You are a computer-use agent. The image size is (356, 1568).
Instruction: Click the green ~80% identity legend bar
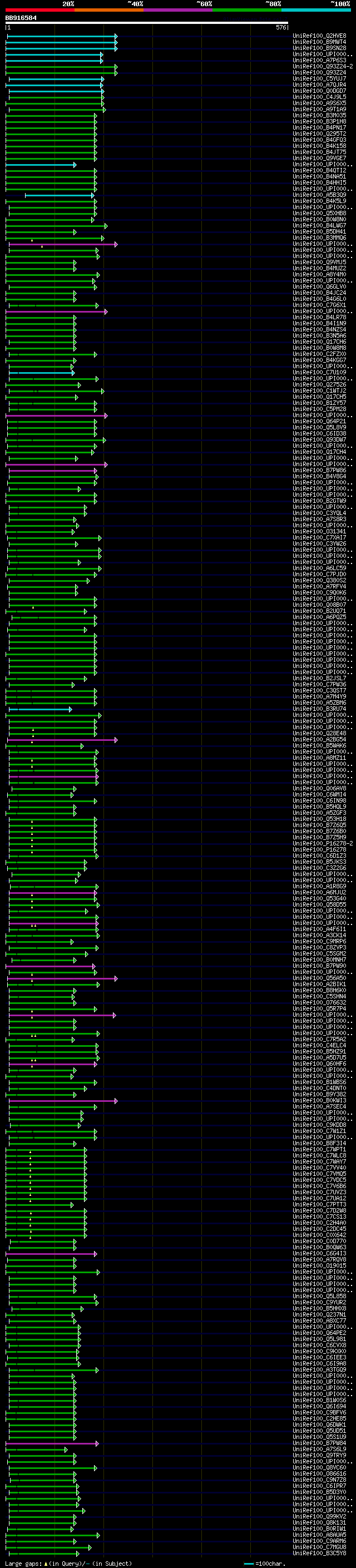click(247, 10)
